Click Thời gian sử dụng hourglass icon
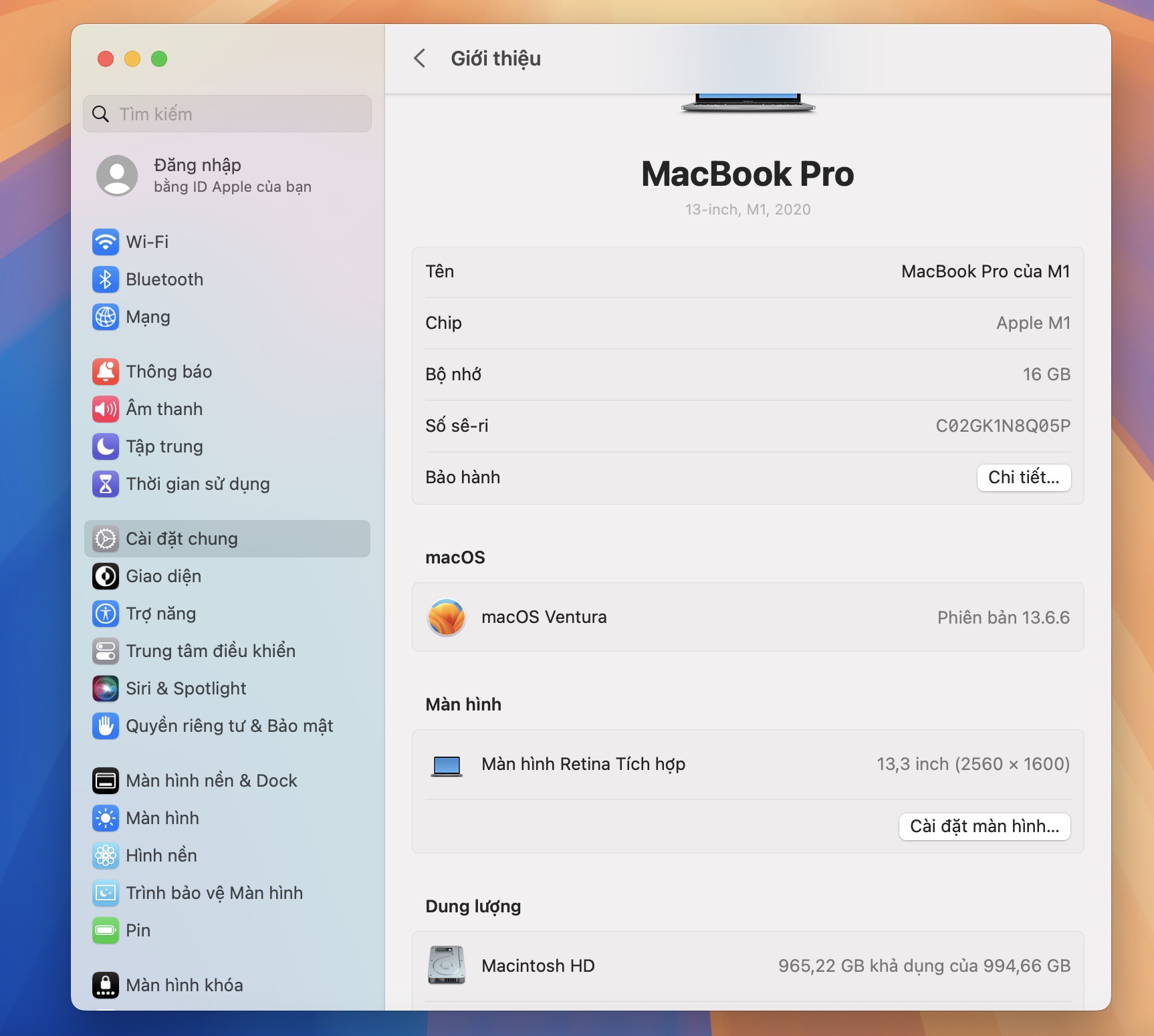The width and height of the screenshot is (1154, 1036). pos(106,484)
